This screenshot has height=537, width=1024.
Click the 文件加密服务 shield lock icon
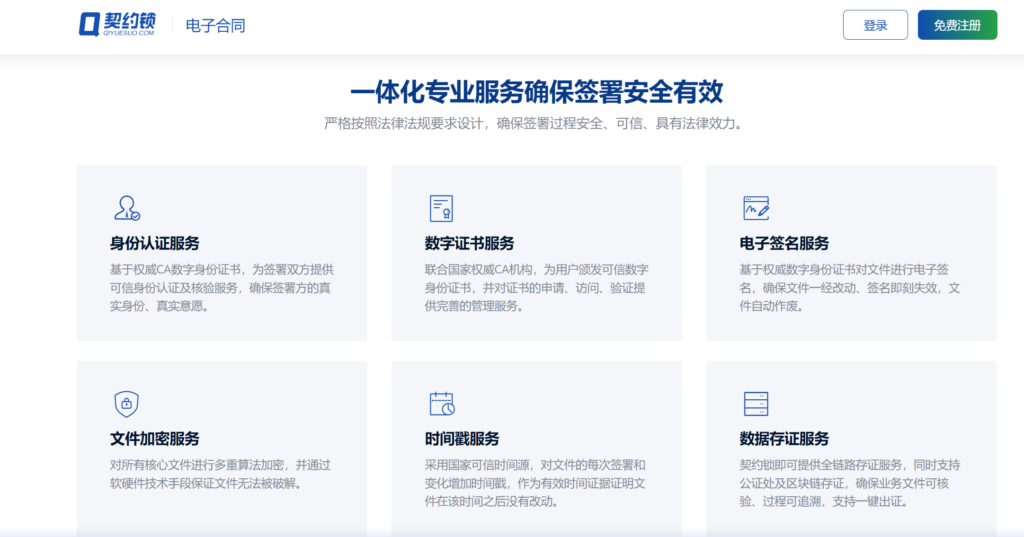126,403
